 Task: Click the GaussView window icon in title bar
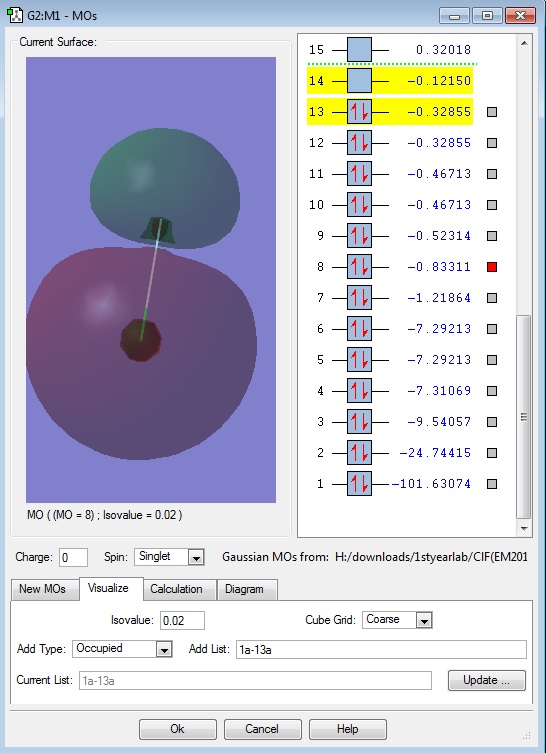tap(15, 15)
